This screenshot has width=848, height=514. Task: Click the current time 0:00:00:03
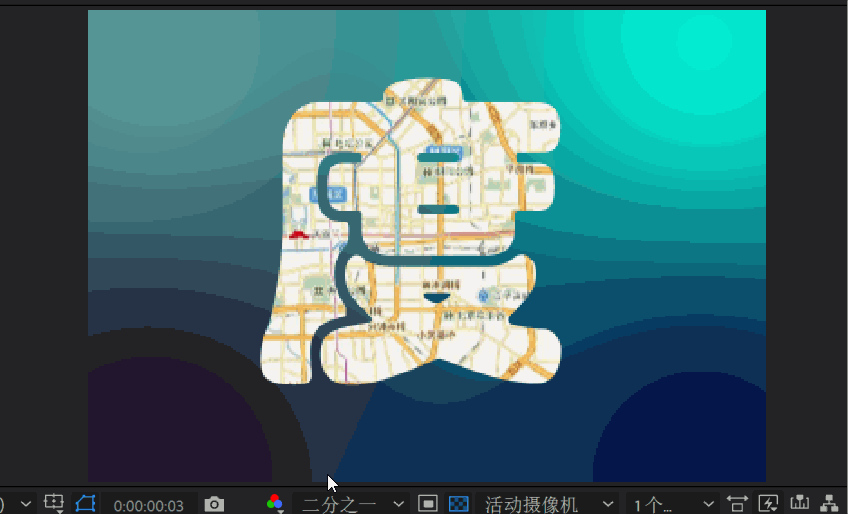point(149,506)
